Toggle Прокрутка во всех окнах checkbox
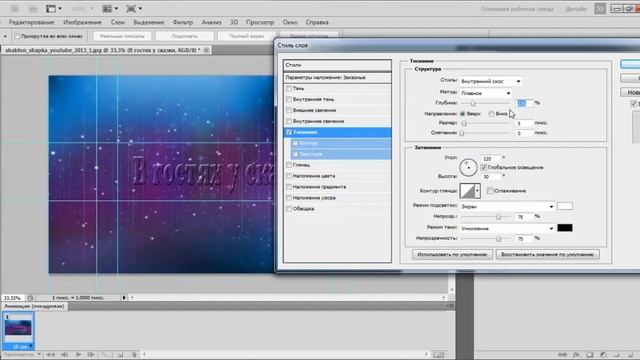The height and width of the screenshot is (360, 640). [x=17, y=36]
